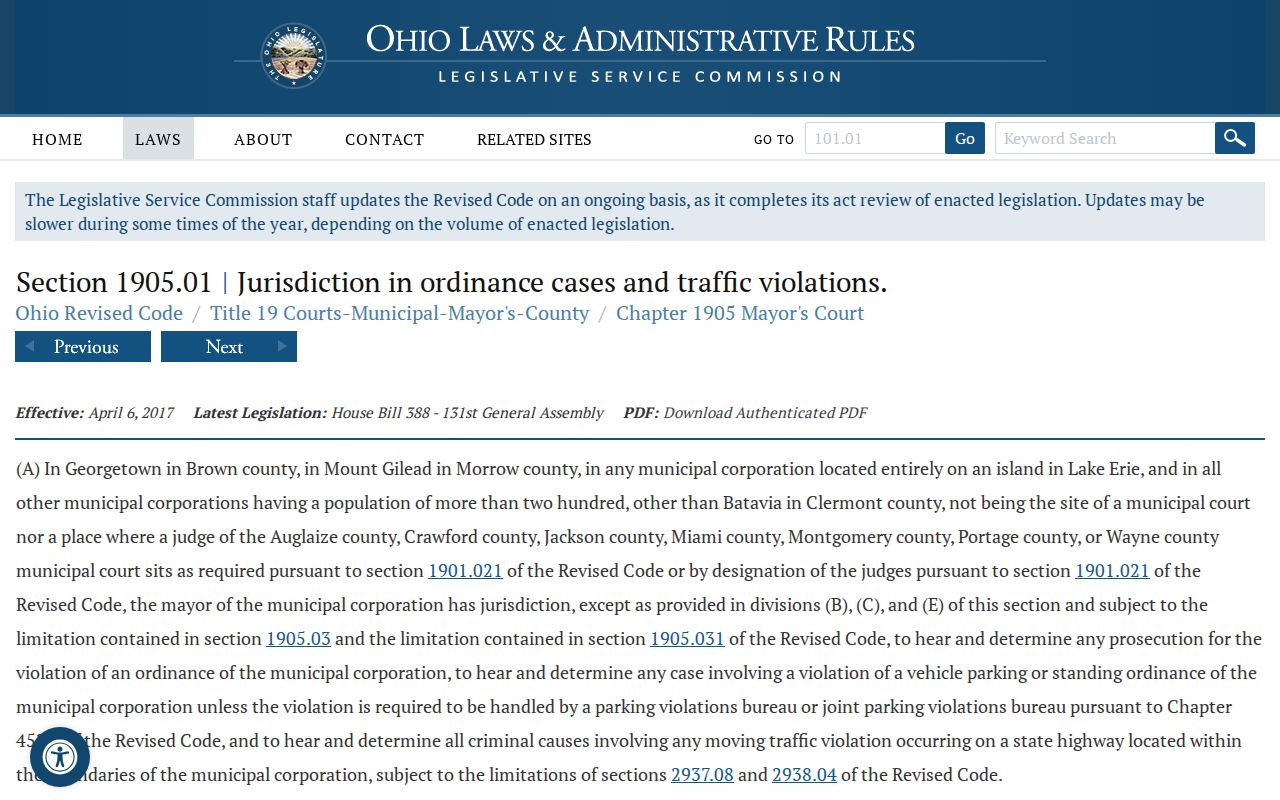Image resolution: width=1280 pixels, height=800 pixels.
Task: Click the Go To section number field
Action: (875, 138)
